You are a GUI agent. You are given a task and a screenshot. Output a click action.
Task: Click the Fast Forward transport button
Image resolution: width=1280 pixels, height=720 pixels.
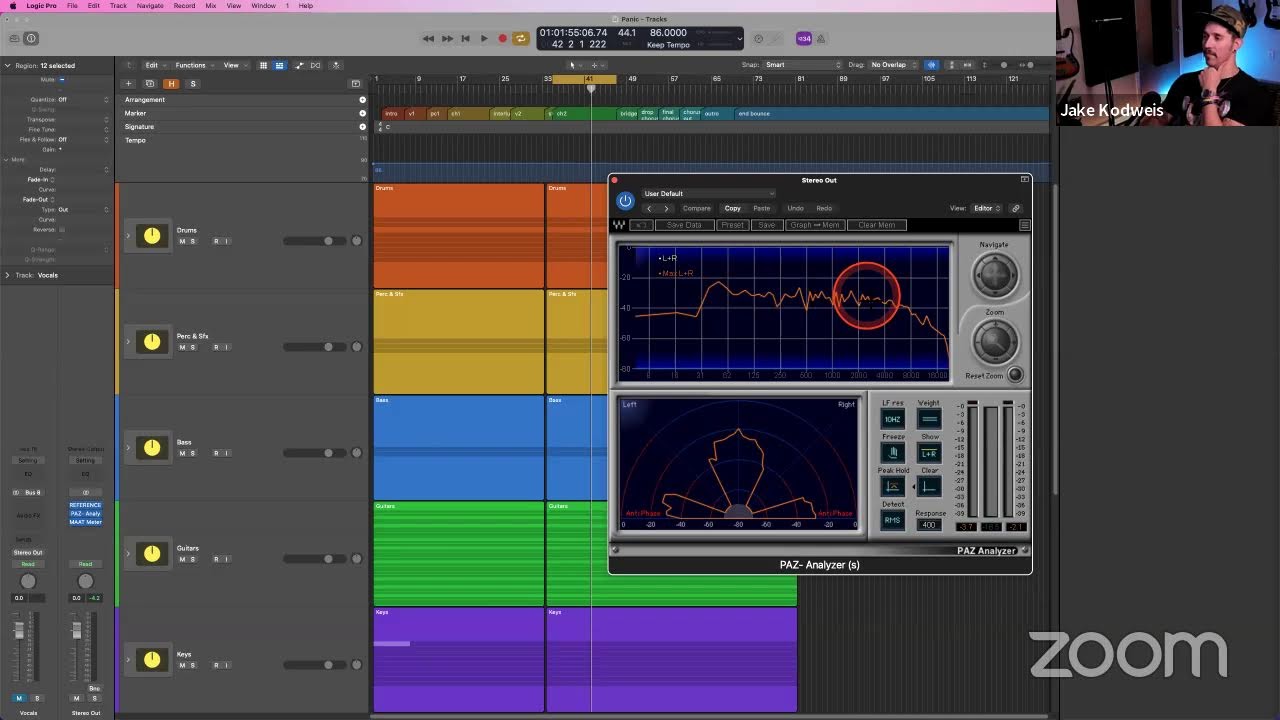[447, 39]
